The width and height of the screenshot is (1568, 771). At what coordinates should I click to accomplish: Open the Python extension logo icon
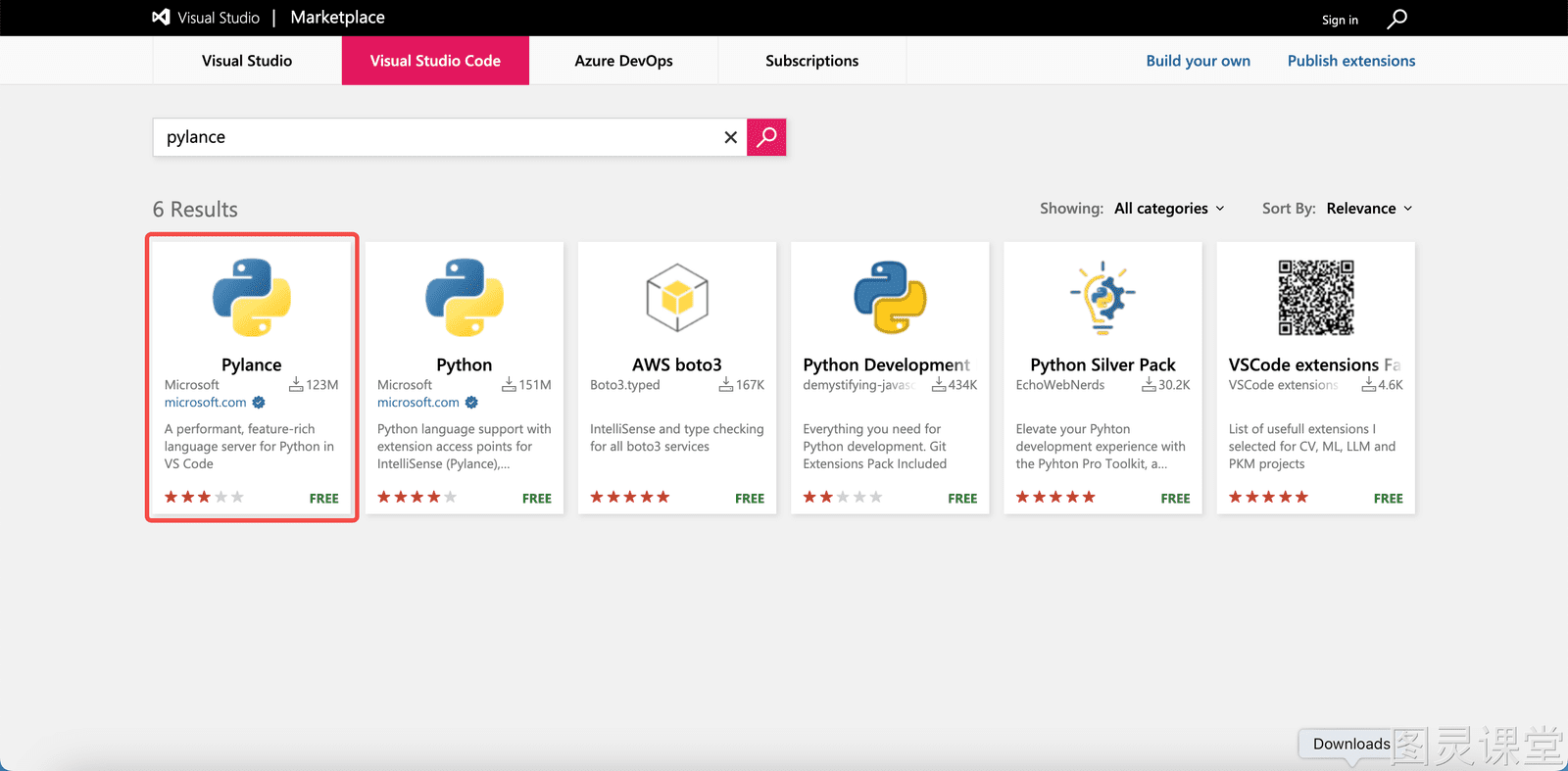click(465, 298)
